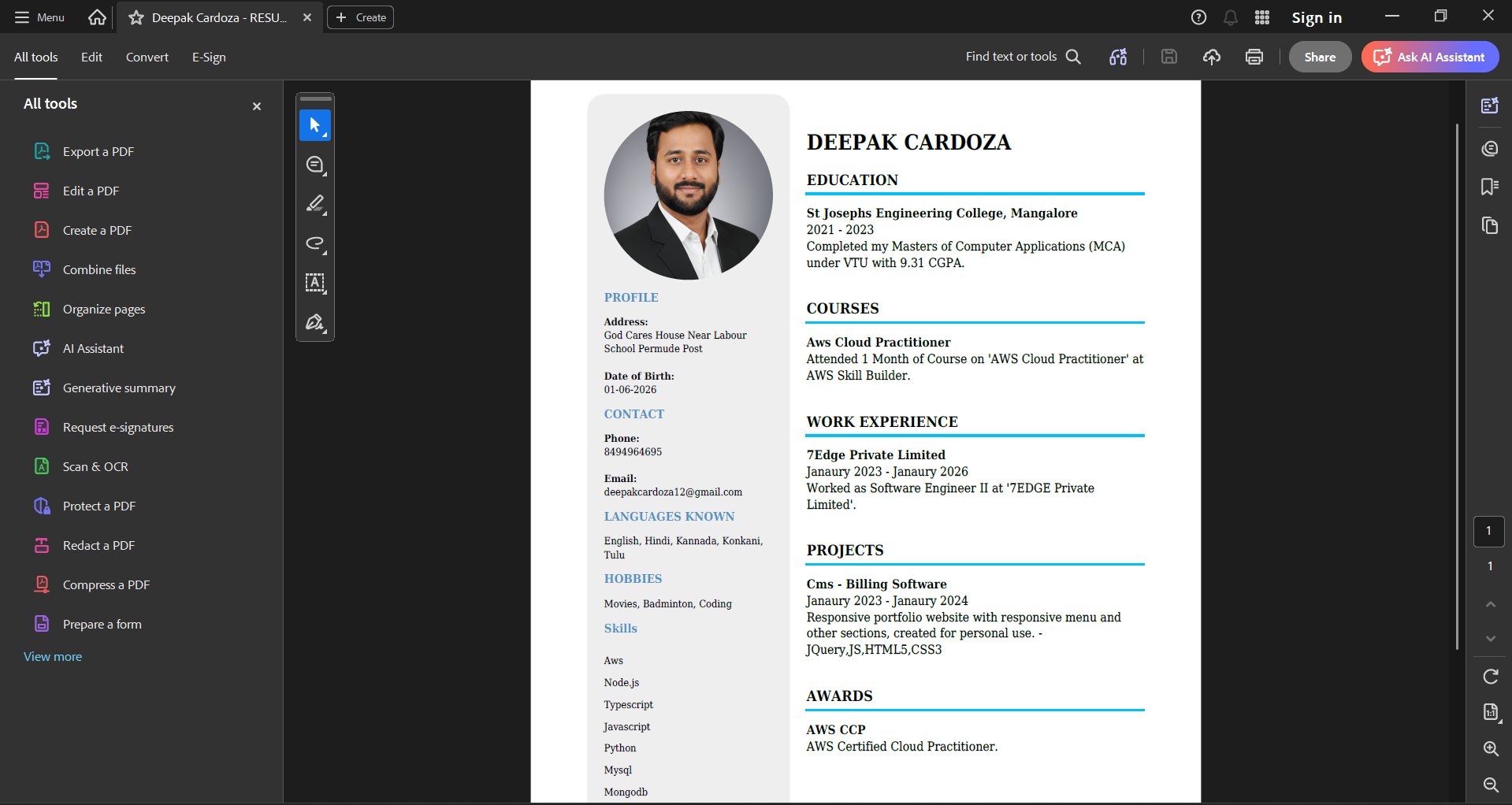The height and width of the screenshot is (805, 1512).
Task: Click the Print icon
Action: (x=1254, y=57)
